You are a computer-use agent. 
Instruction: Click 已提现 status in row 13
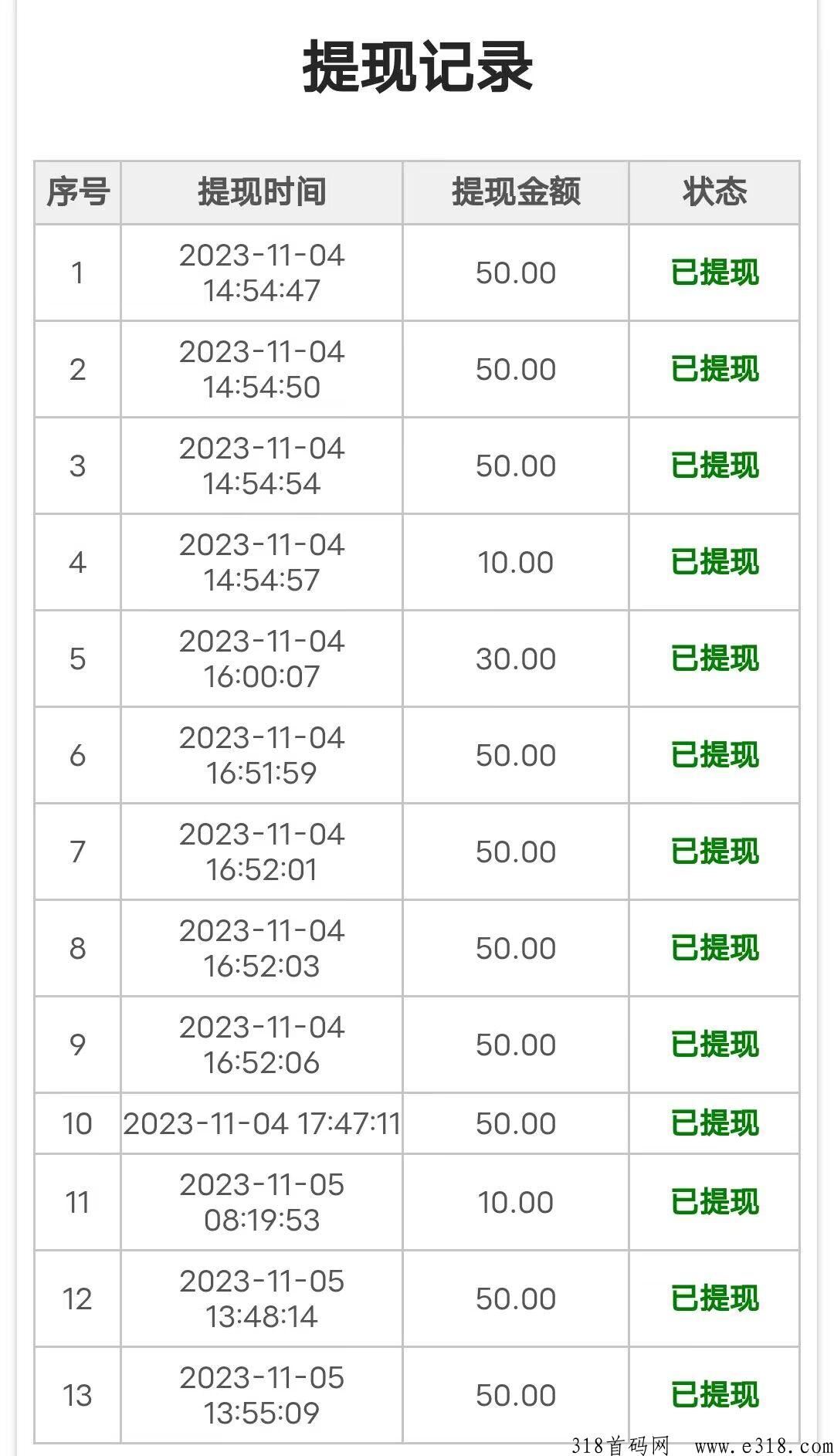point(714,1395)
